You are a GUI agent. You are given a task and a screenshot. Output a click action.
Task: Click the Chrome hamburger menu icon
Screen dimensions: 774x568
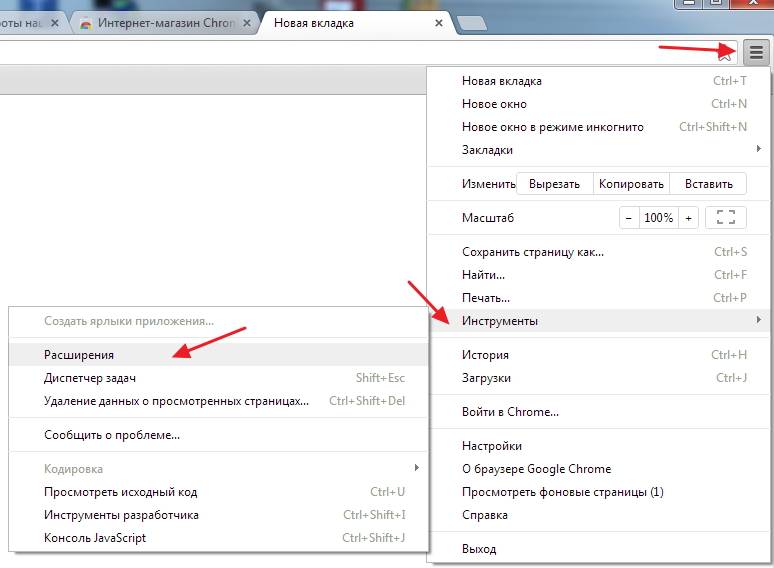(756, 53)
